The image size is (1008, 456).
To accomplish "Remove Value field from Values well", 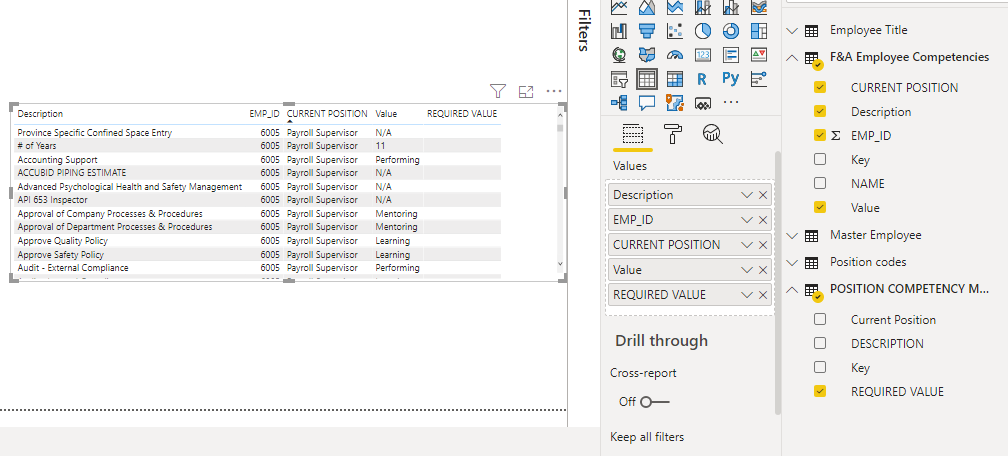I will point(763,270).
